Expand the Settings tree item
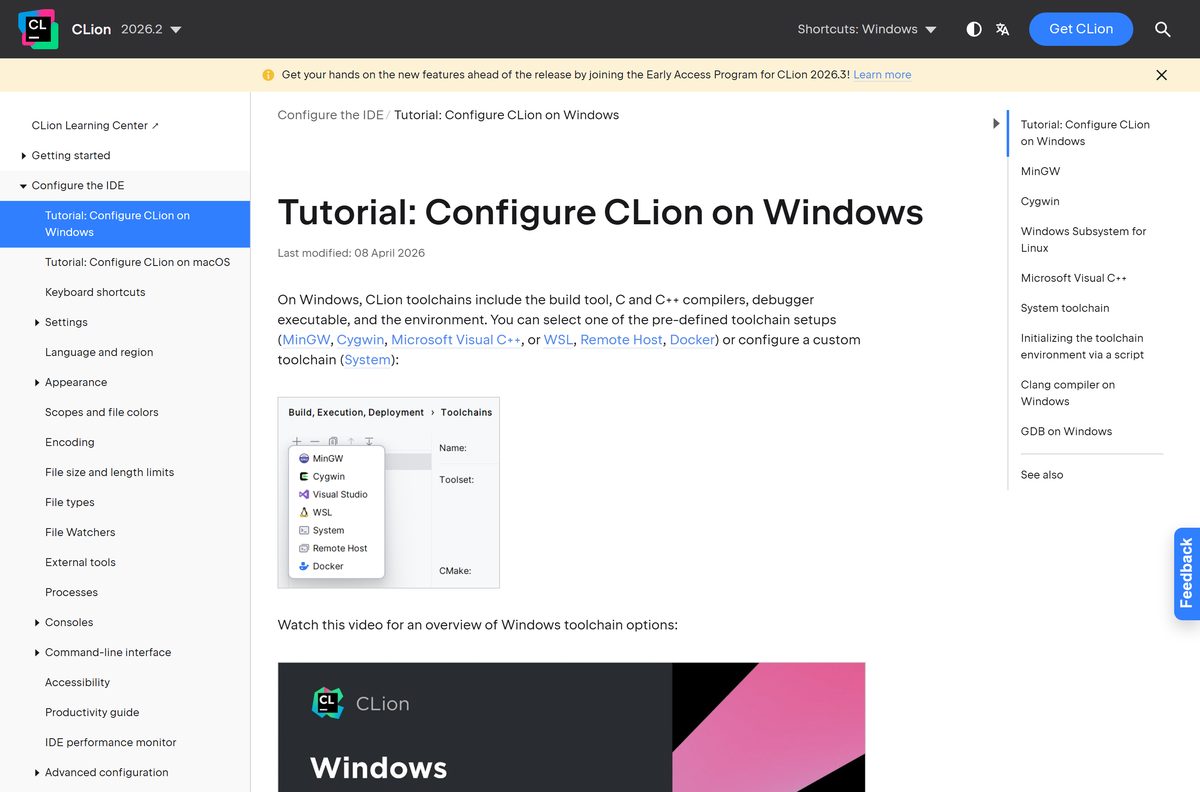Image resolution: width=1200 pixels, height=792 pixels. [37, 322]
